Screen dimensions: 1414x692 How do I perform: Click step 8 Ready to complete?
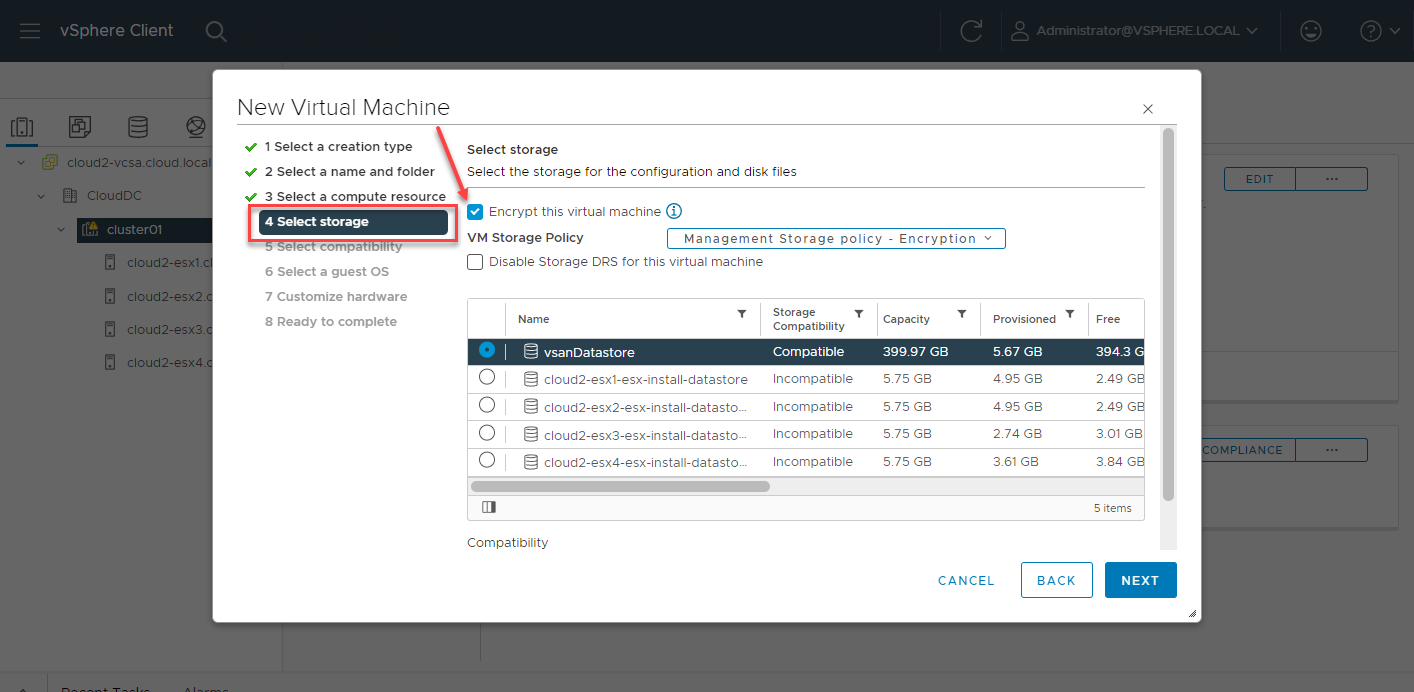pos(331,322)
